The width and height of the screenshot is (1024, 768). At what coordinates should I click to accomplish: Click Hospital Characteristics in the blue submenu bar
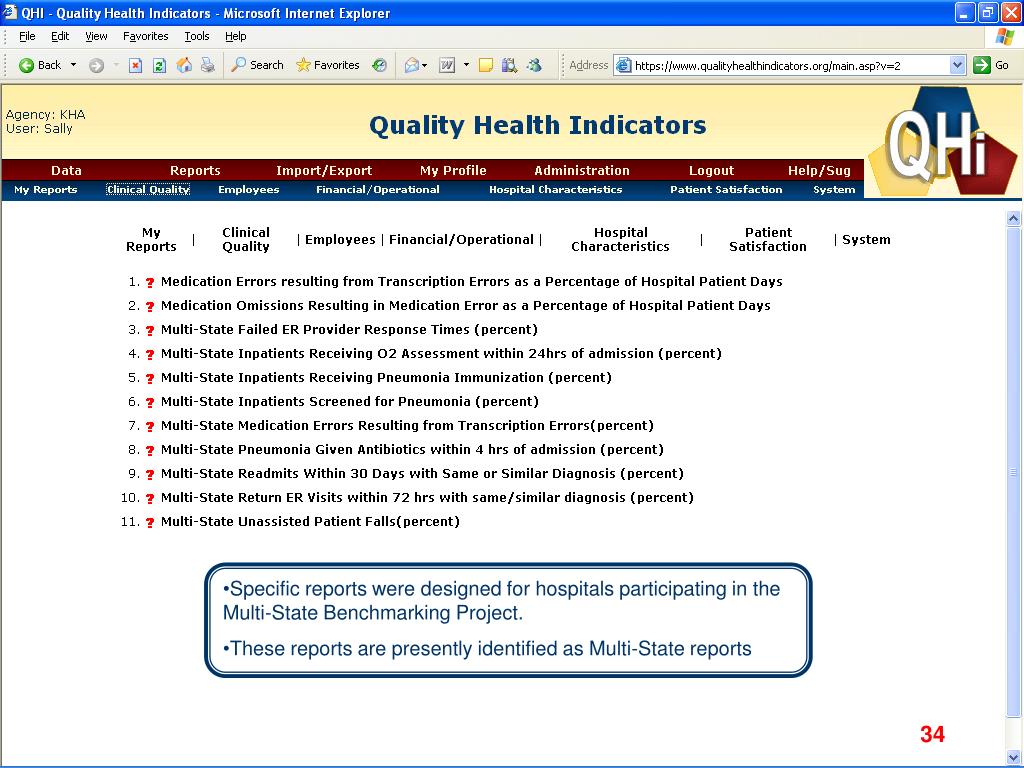556,189
